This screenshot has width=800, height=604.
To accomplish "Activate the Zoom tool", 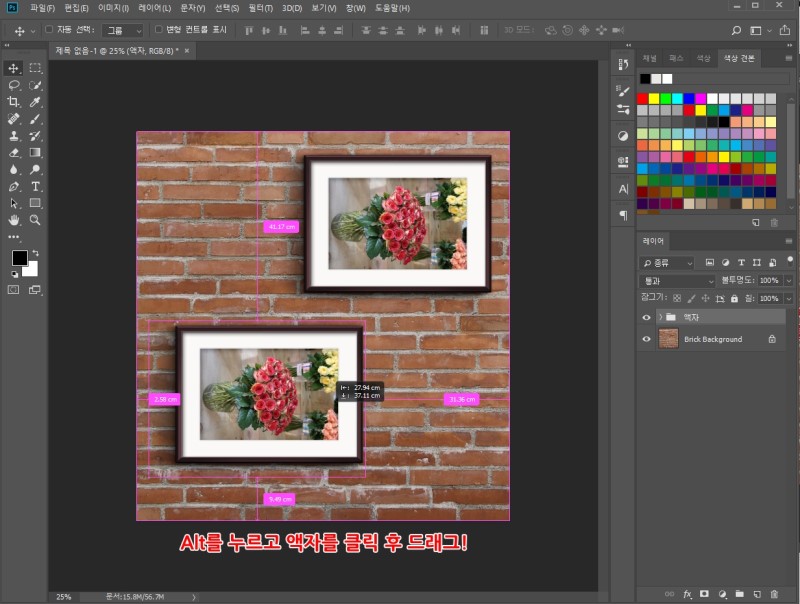I will click(x=35, y=219).
